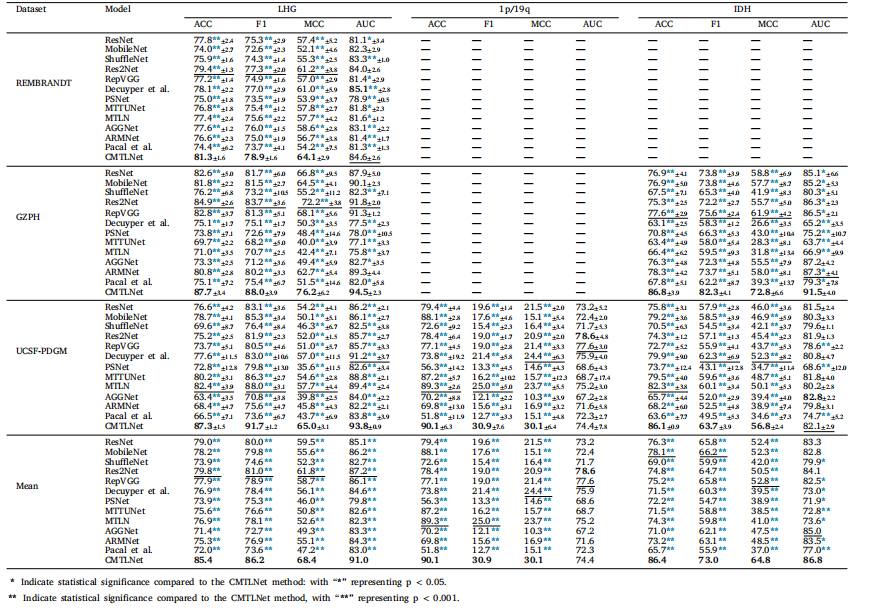The image size is (869, 612).
Task: Select the "LHG" group header
Action: coord(287,9)
